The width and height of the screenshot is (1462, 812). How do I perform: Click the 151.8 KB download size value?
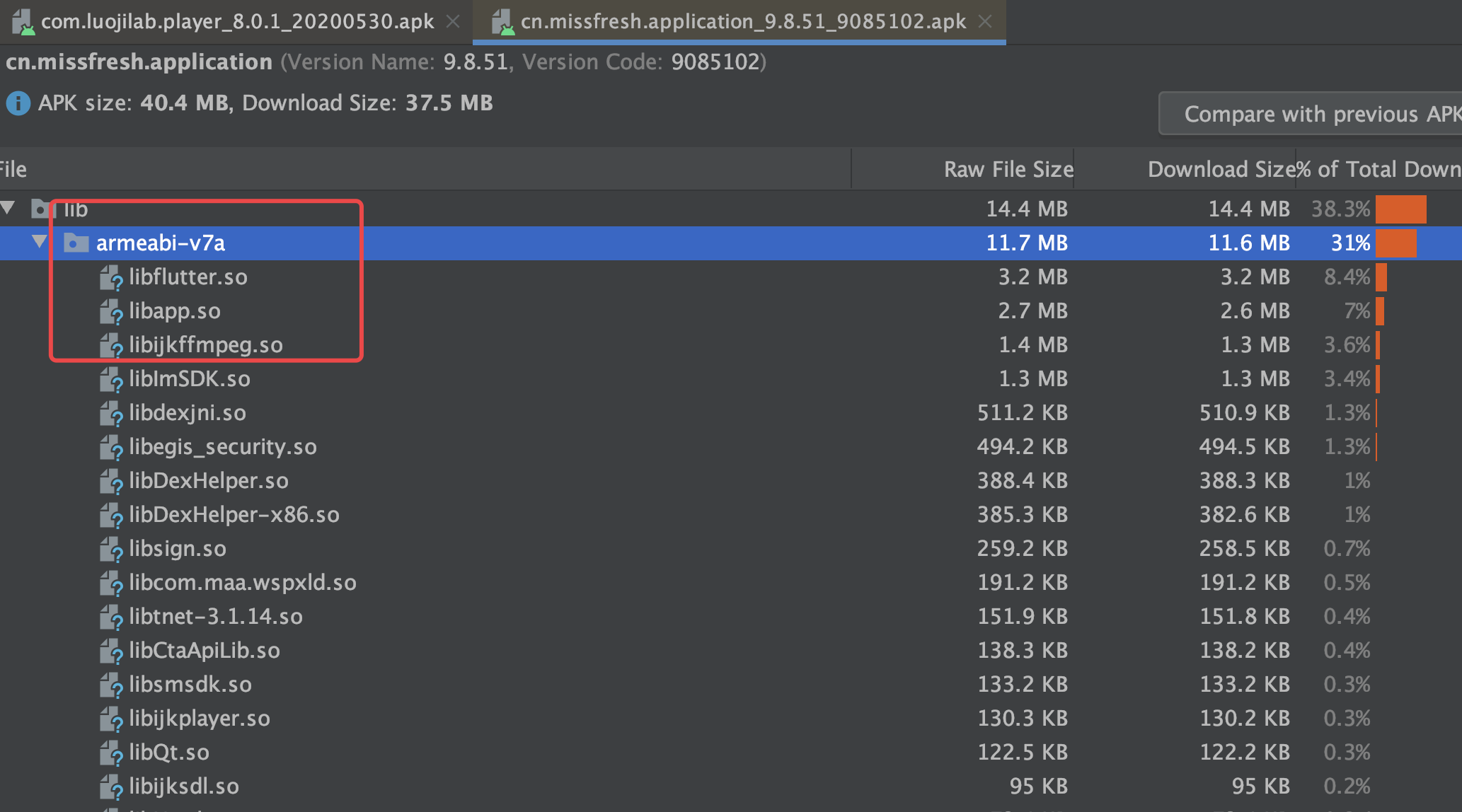[x=1245, y=616]
